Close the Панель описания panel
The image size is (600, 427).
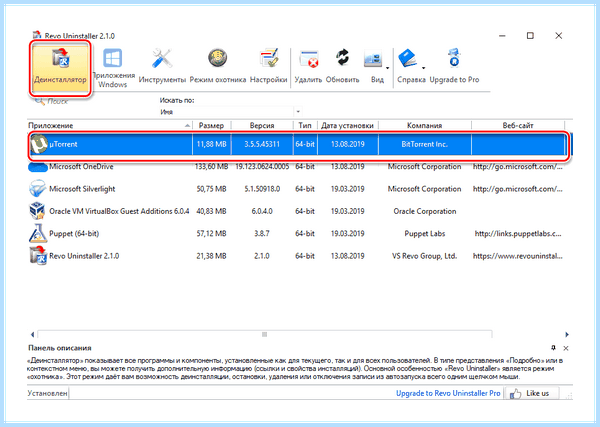(x=566, y=348)
